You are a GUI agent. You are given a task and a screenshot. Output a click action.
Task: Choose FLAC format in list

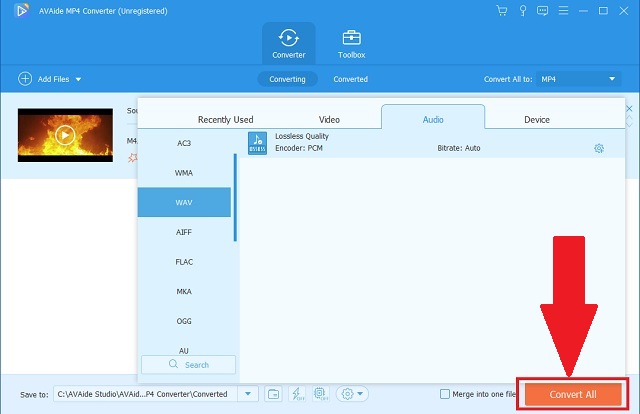184,262
